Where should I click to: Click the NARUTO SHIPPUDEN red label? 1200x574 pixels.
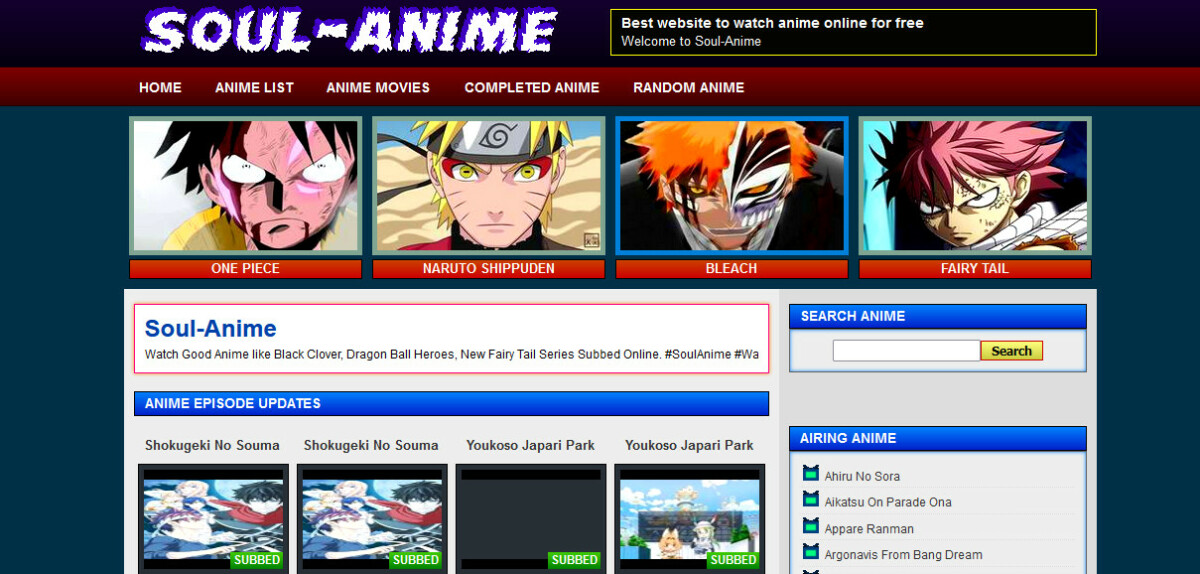pyautogui.click(x=488, y=269)
